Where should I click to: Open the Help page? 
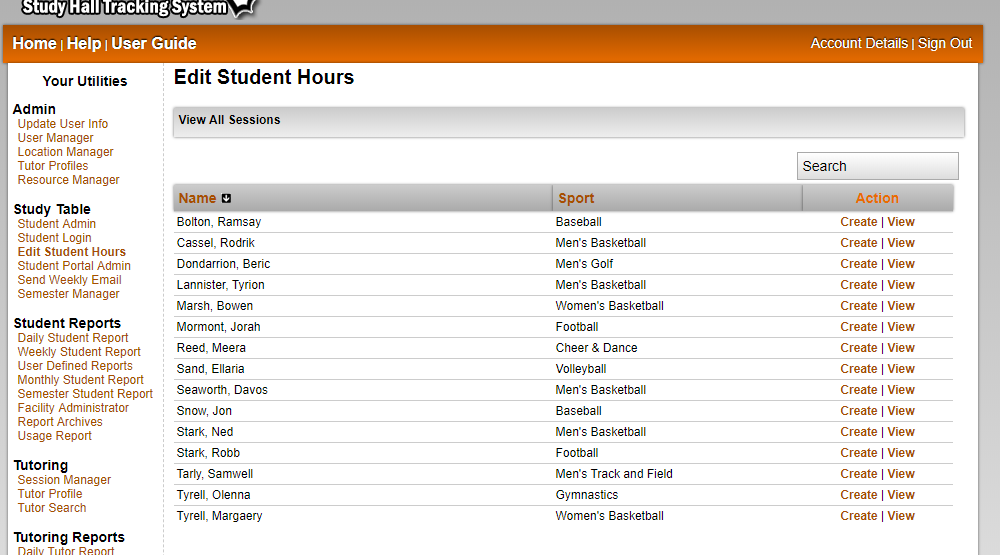point(84,43)
